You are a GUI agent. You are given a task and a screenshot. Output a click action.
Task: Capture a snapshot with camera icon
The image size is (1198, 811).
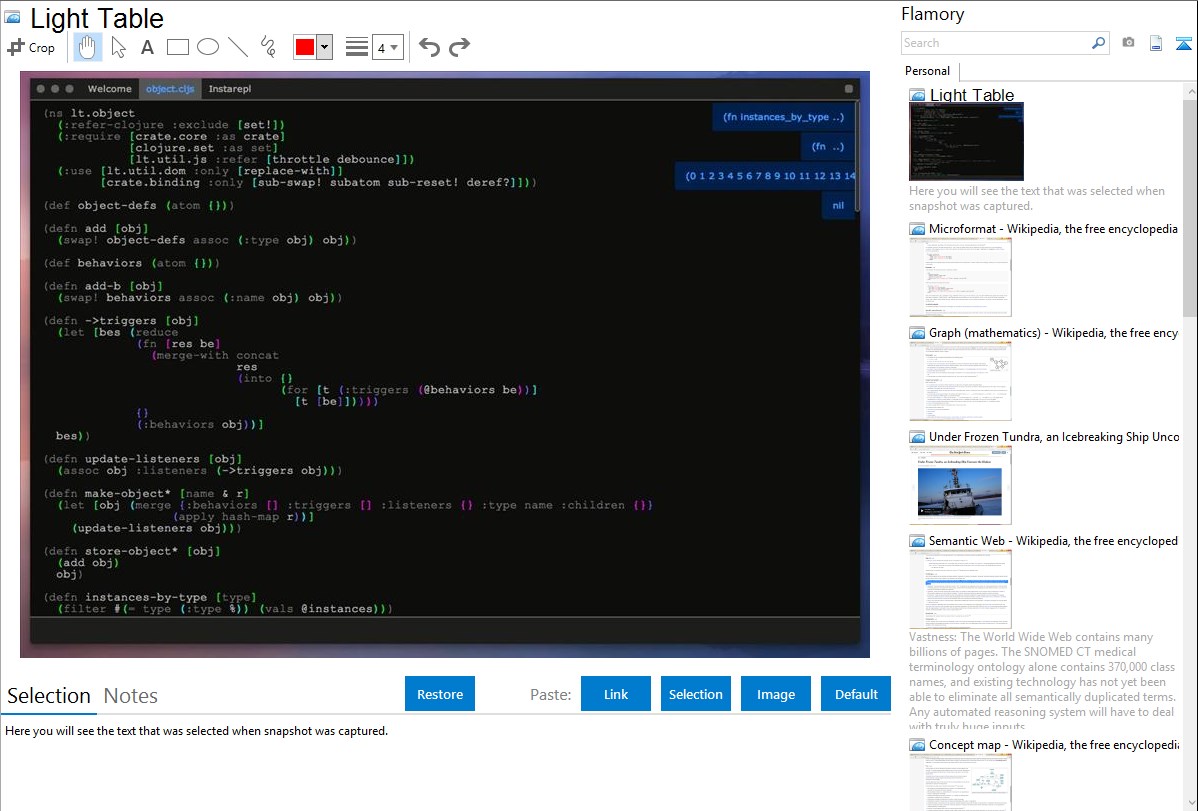pos(1128,43)
